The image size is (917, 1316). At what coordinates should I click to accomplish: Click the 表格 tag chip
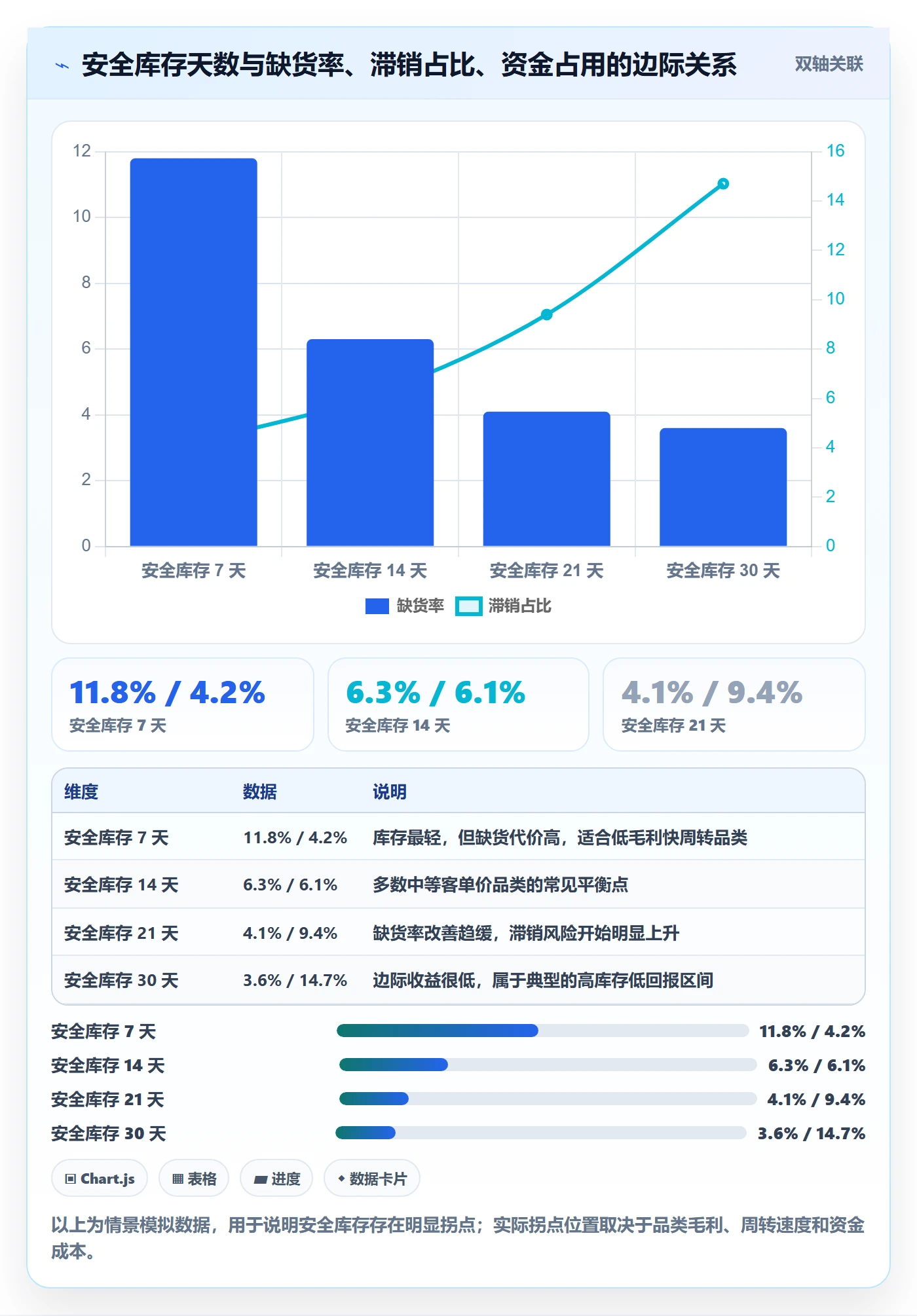194,1179
